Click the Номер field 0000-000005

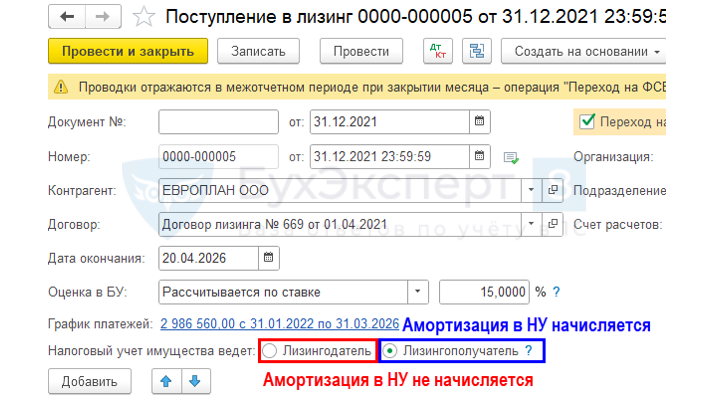pyautogui.click(x=218, y=156)
